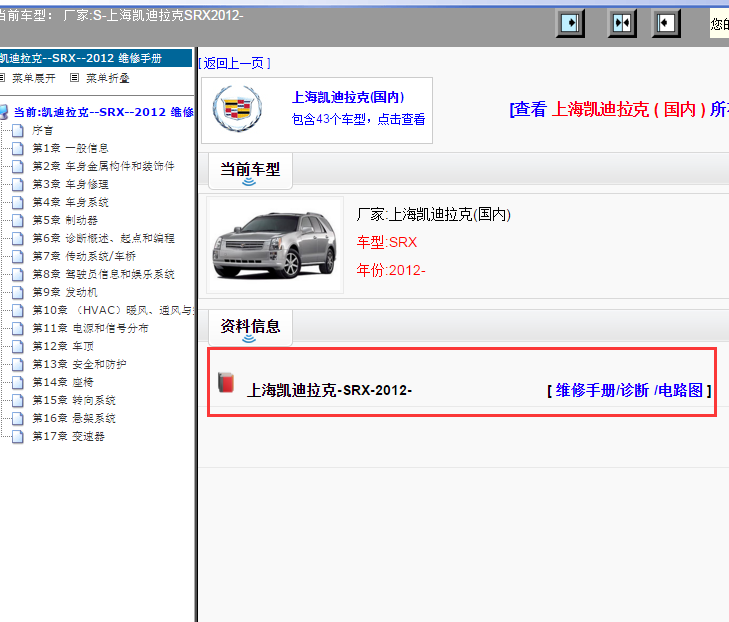Click the page icon of 第15章 转向系统
Screen dimensions: 729x622
click(x=18, y=400)
